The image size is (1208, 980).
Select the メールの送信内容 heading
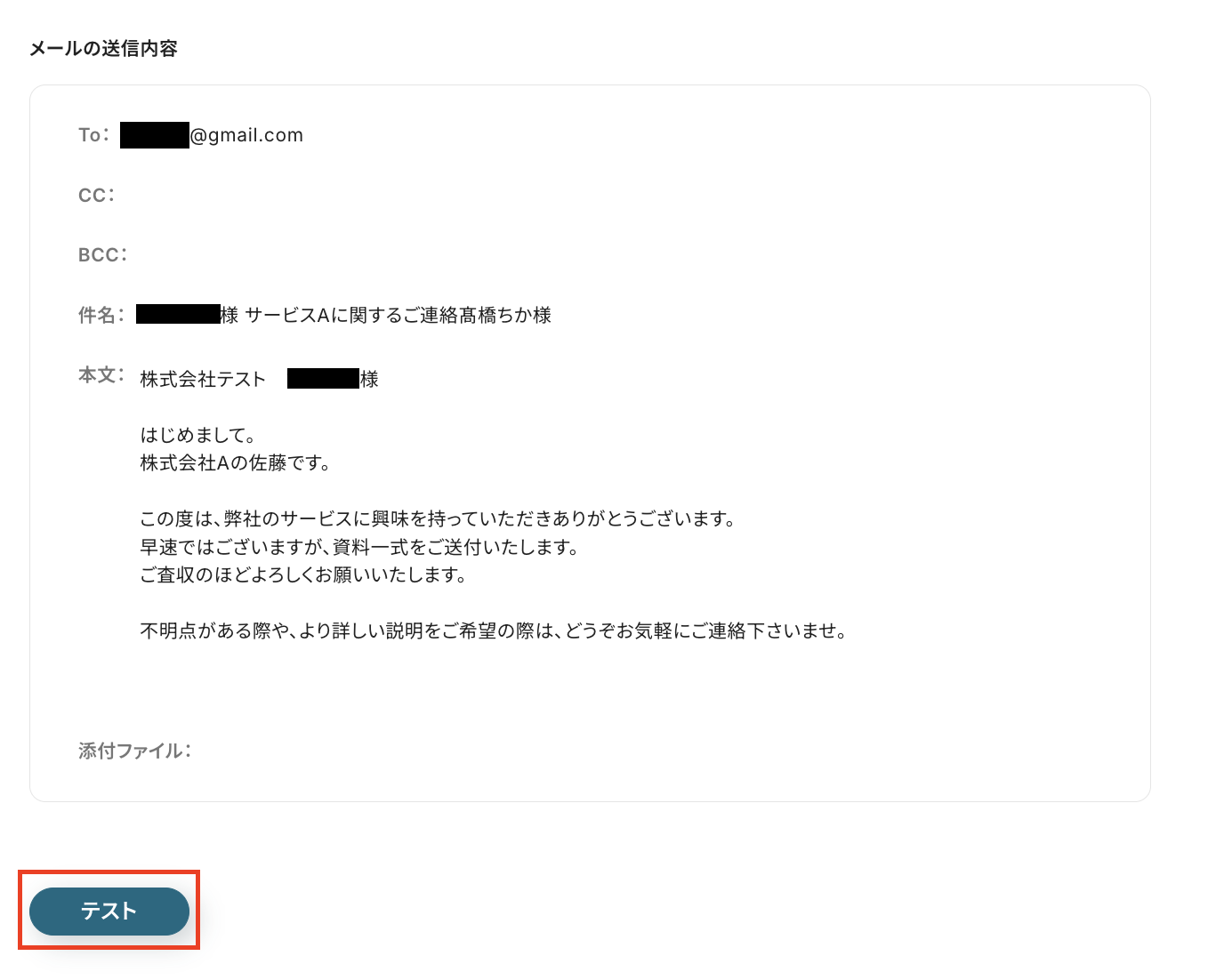(x=103, y=49)
